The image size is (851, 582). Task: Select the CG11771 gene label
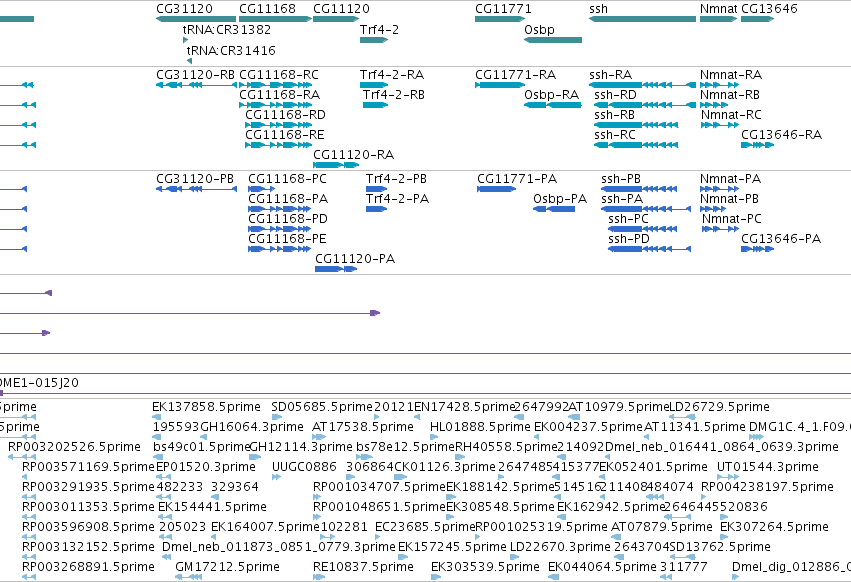coord(503,9)
